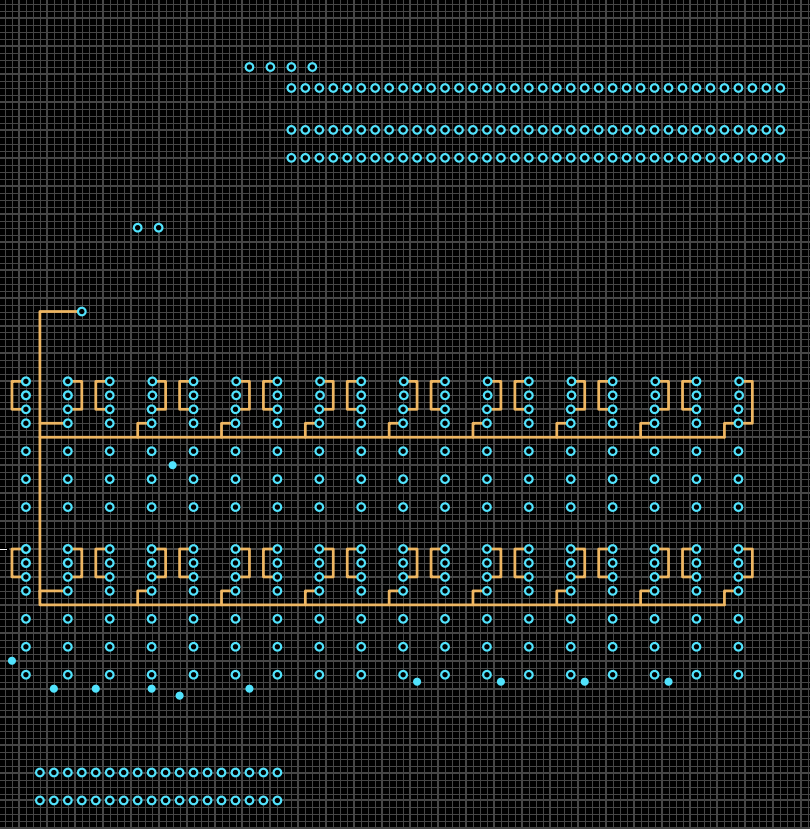Click rightmost pad of the bottommost pad row
The image size is (810, 829).
pos(277,800)
